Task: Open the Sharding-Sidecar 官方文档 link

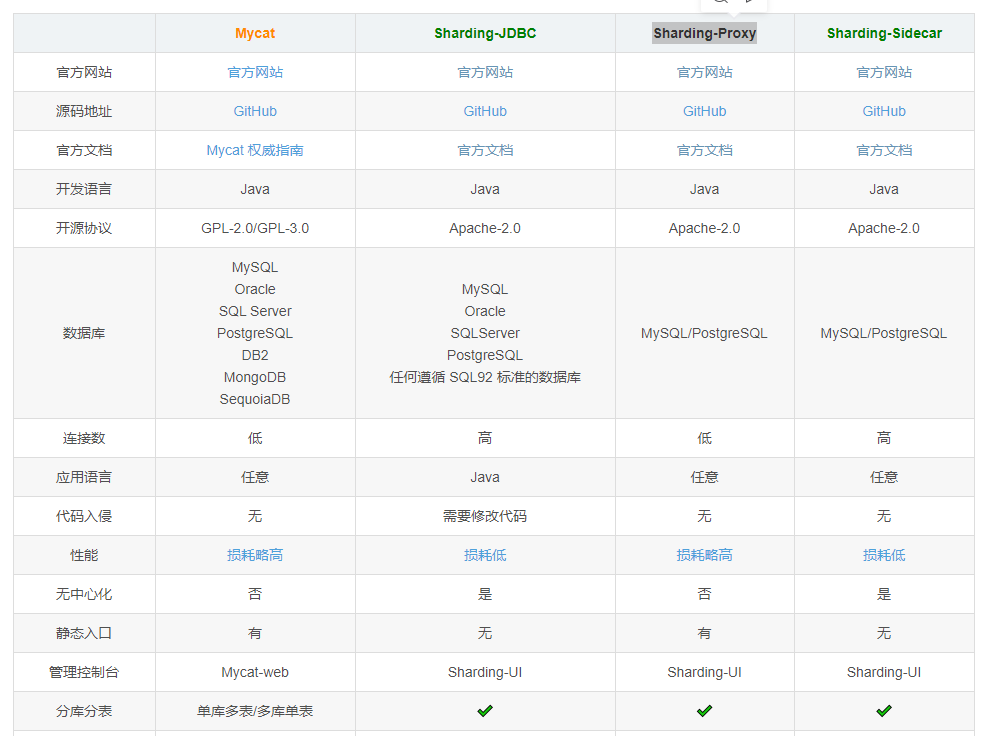Action: 884,150
